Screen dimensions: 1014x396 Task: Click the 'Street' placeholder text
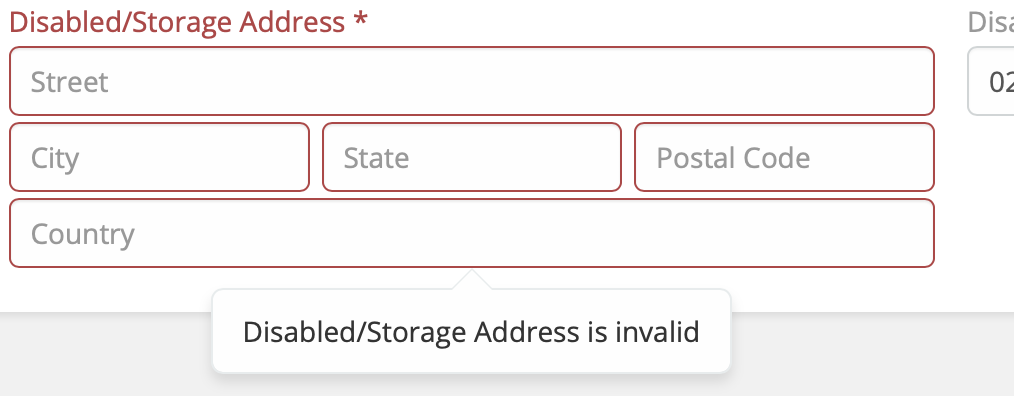coord(70,82)
